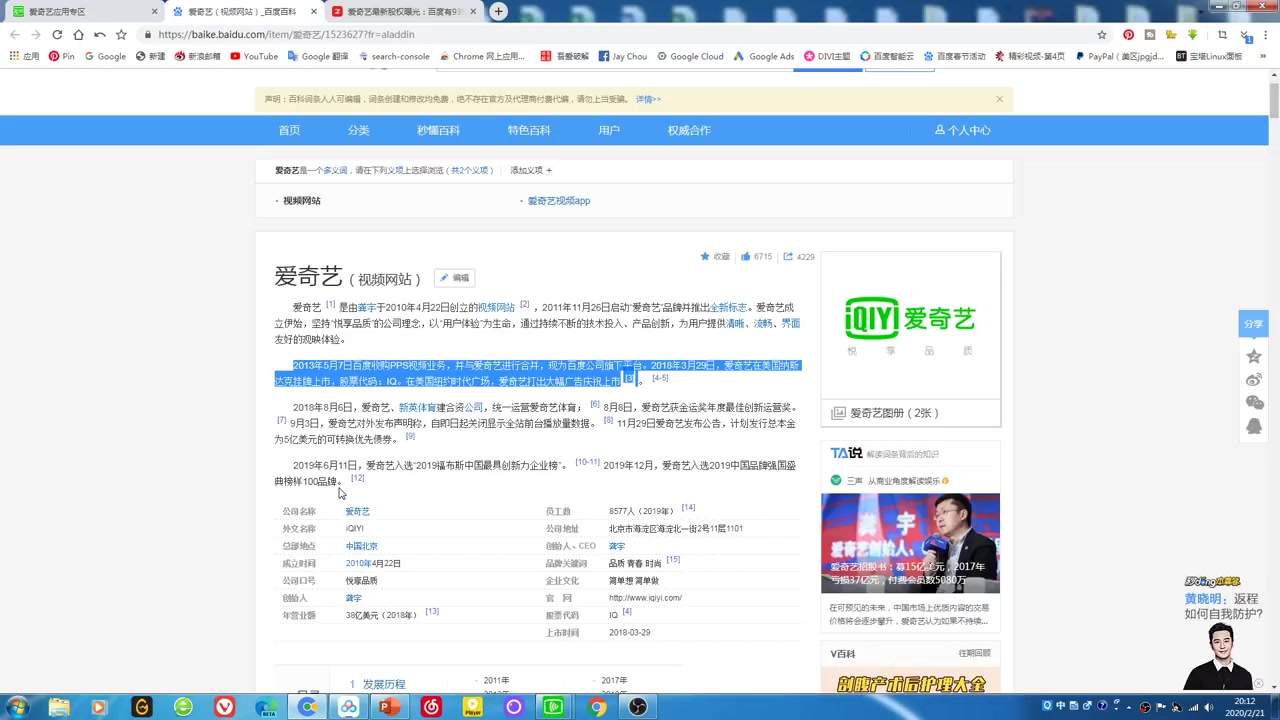This screenshot has height=720, width=1280.
Task: Share to Weibo icon
Action: (x=1254, y=379)
